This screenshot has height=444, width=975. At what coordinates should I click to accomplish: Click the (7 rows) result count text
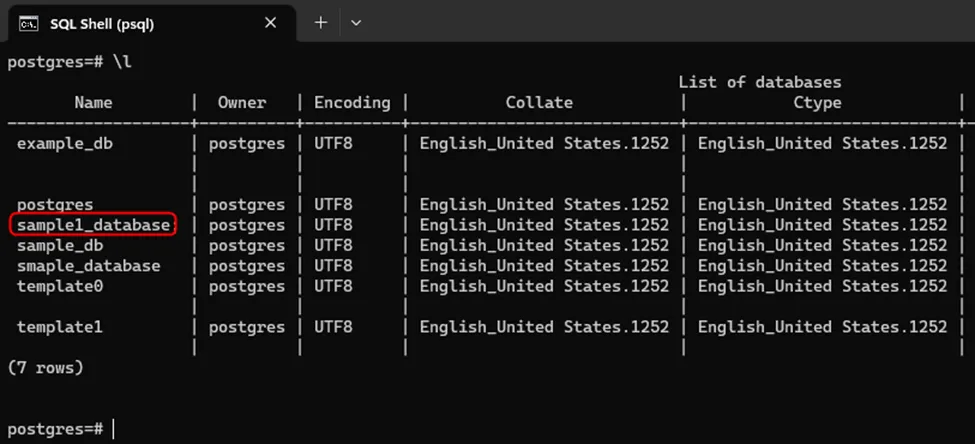[x=45, y=368]
